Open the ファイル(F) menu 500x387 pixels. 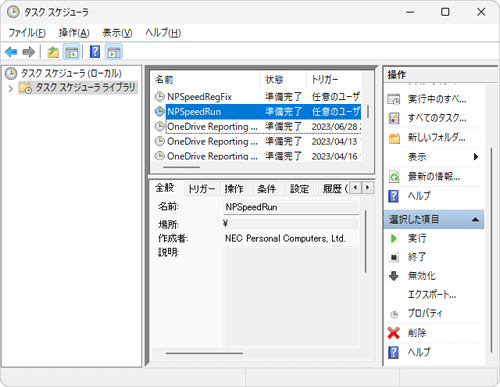click(x=27, y=33)
